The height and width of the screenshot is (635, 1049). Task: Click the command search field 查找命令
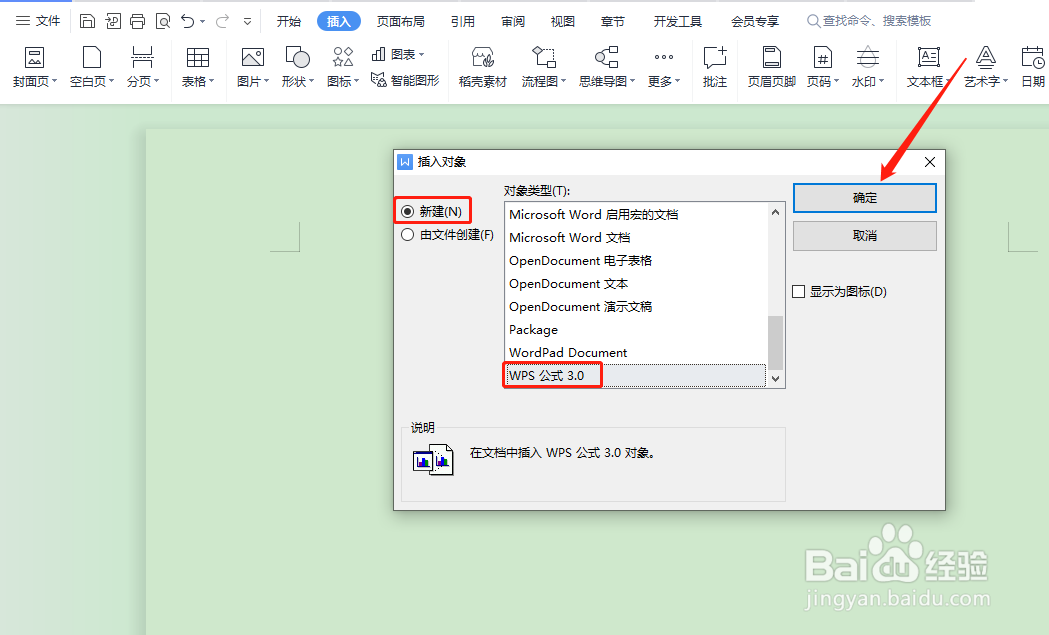(x=870, y=21)
